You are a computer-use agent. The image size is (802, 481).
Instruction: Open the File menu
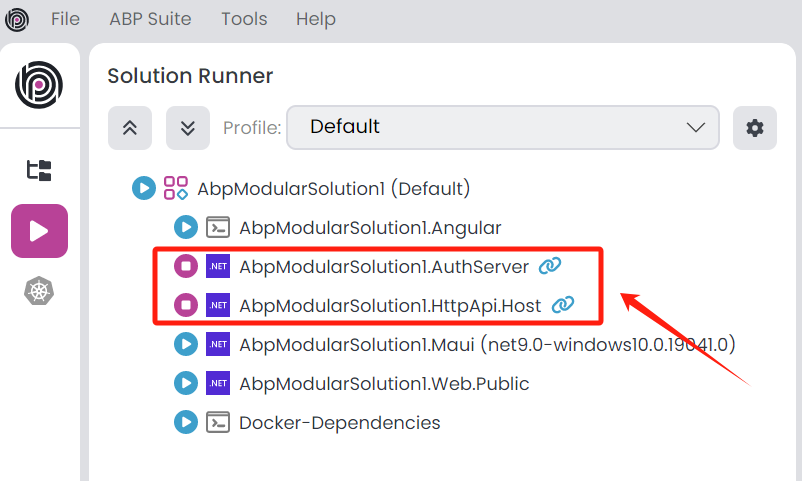coord(65,19)
